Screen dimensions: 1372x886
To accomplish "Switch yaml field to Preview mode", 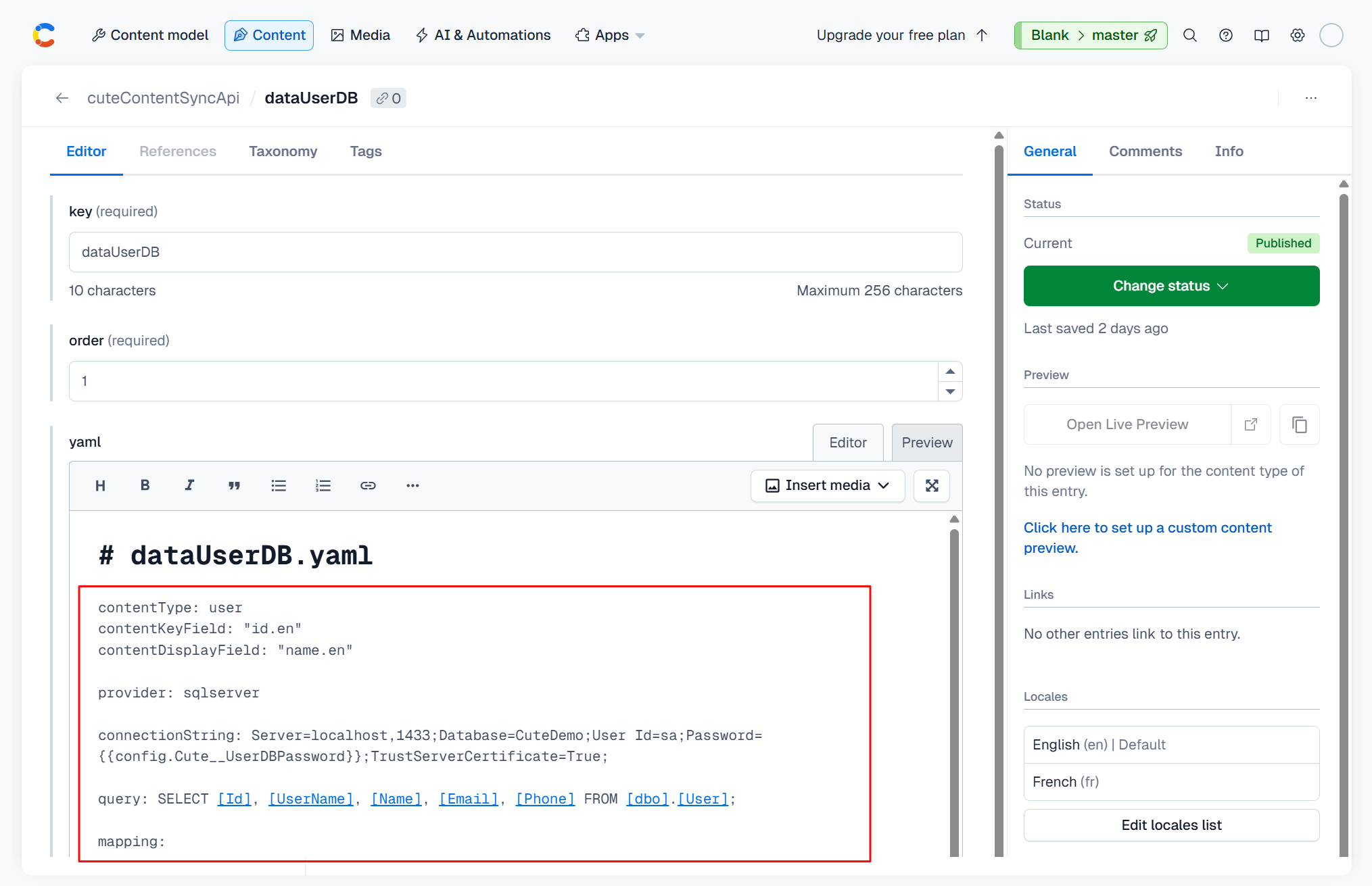I will tap(926, 443).
